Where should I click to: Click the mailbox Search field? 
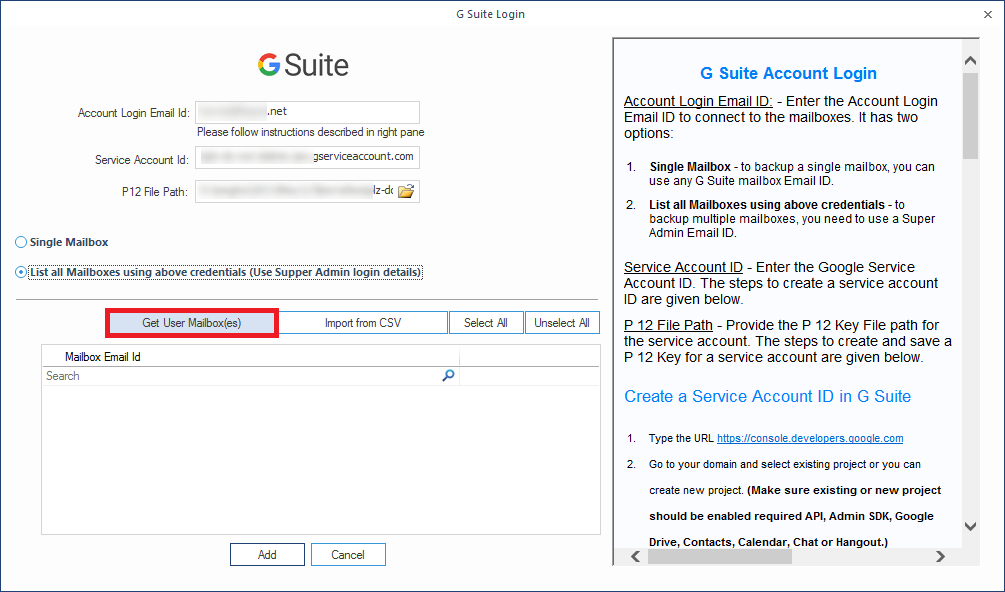251,376
